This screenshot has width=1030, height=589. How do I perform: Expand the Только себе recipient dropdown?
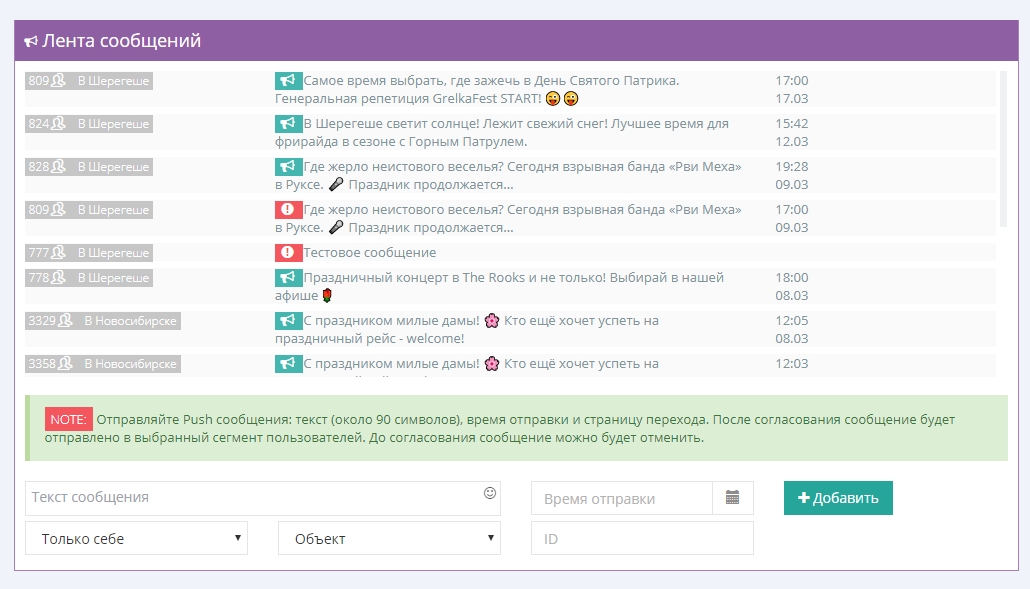coord(137,538)
